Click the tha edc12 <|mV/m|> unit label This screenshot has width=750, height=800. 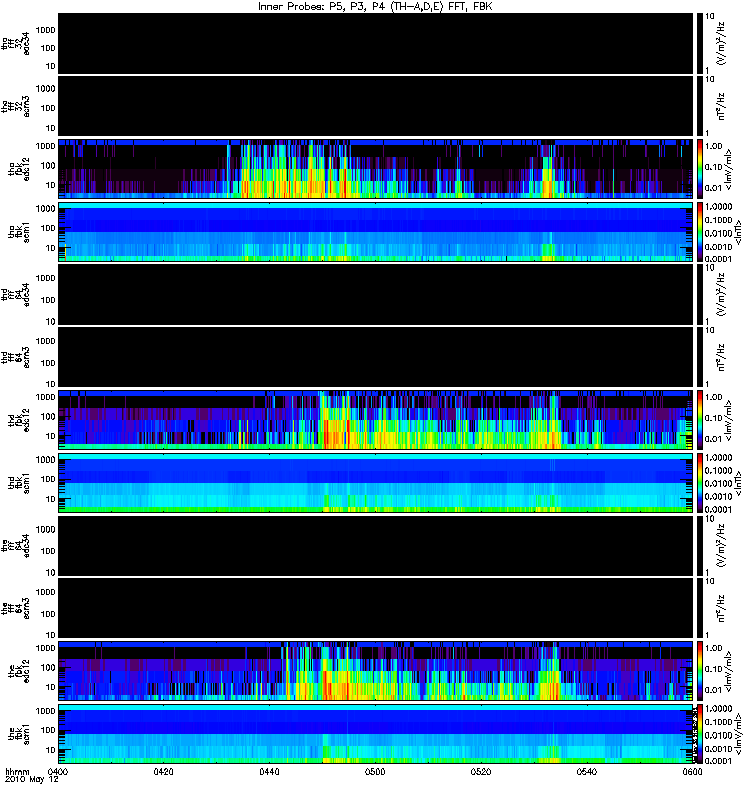[729, 169]
